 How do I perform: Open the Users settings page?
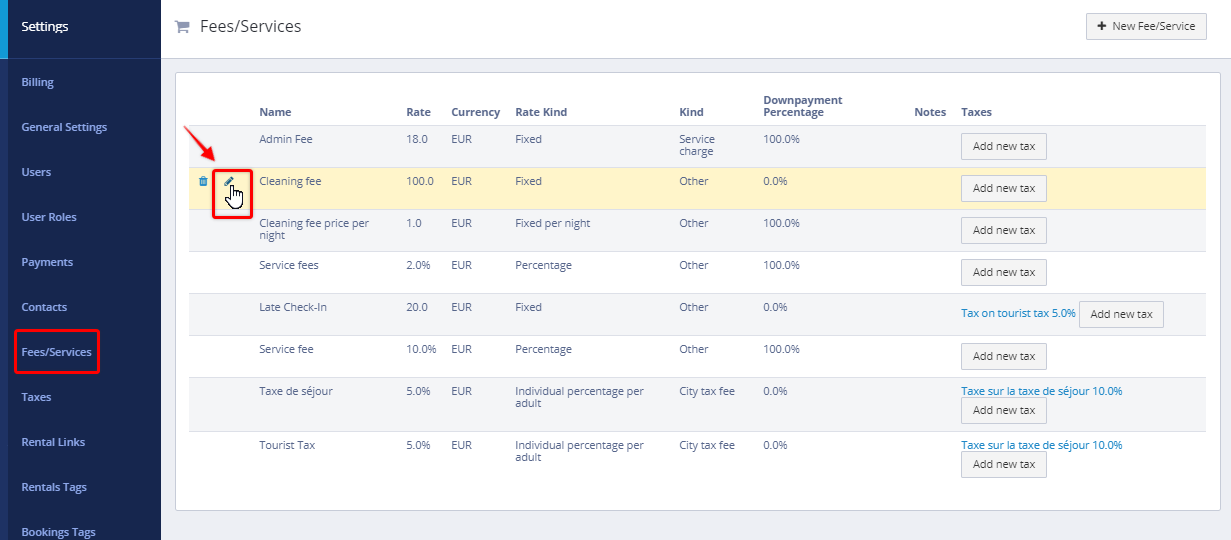pyautogui.click(x=36, y=172)
